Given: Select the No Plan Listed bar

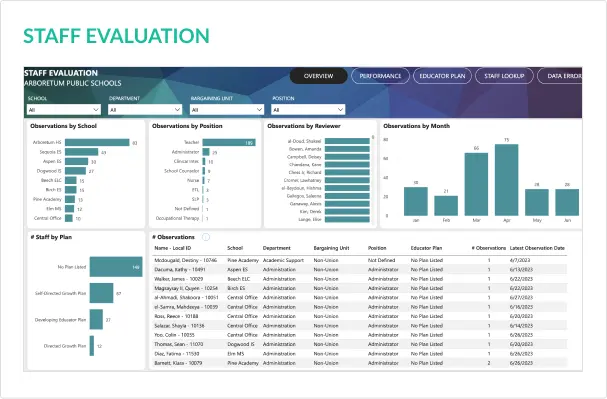Looking at the screenshot, I should tap(116, 267).
